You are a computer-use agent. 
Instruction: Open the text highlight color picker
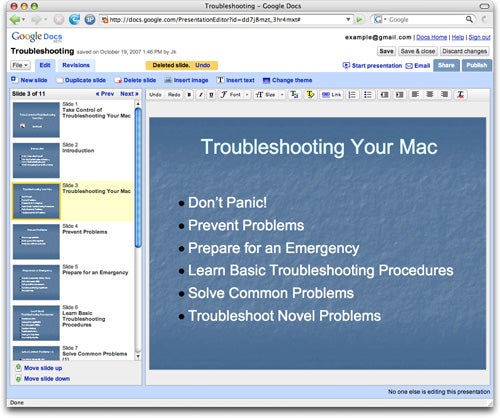[310, 95]
